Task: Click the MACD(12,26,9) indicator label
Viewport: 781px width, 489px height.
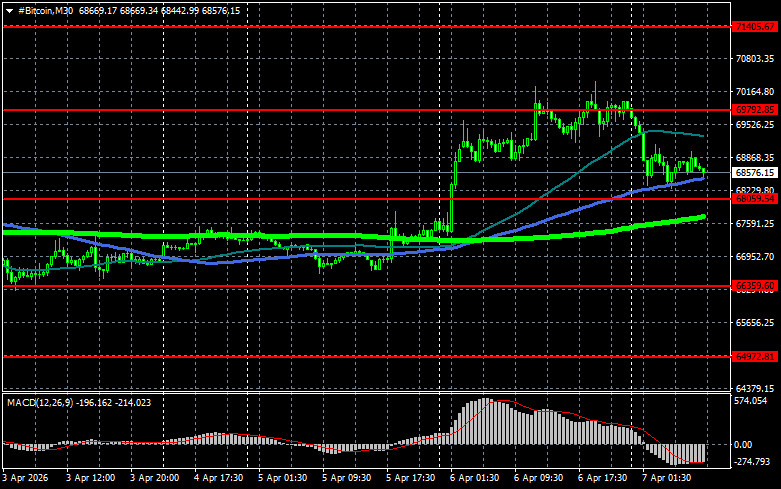Action: point(40,402)
